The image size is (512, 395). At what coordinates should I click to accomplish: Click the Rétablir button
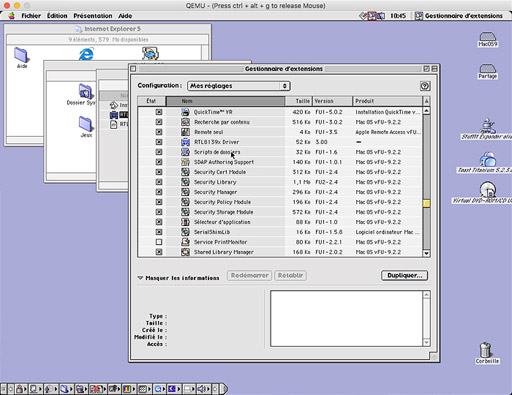point(290,275)
